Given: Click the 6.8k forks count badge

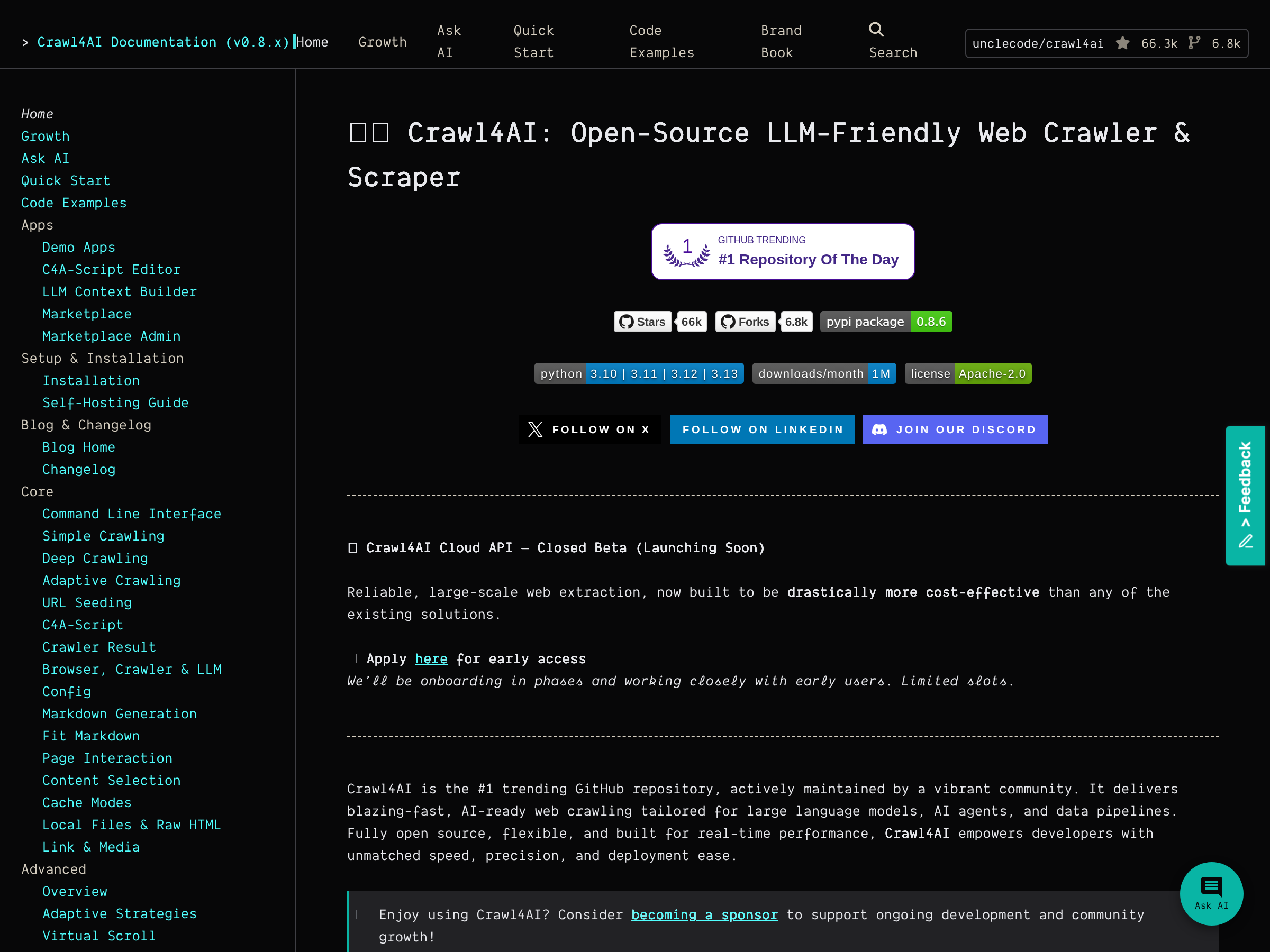Looking at the screenshot, I should pos(796,322).
